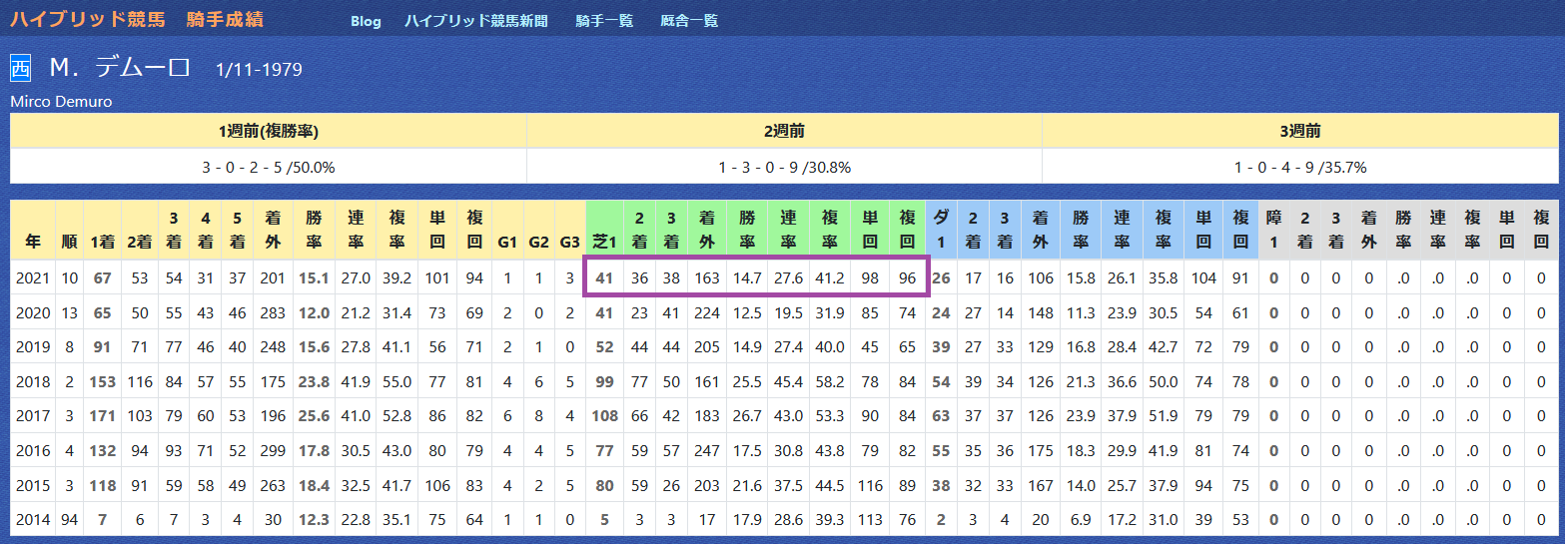Select the 2週前 header cell

pos(784,131)
